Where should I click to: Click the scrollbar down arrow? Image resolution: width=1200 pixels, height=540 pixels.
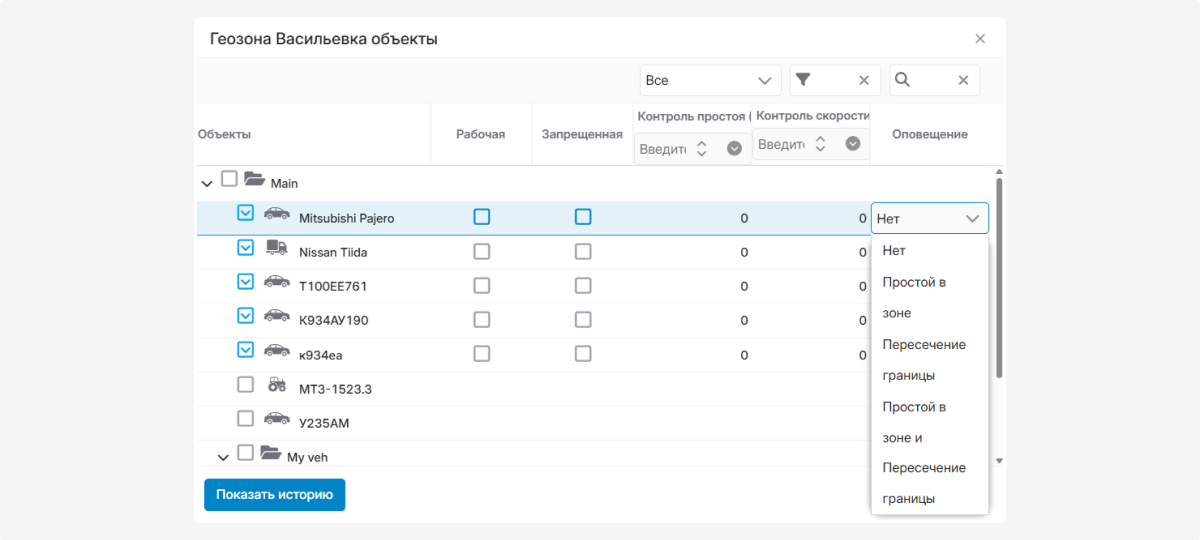[999, 461]
